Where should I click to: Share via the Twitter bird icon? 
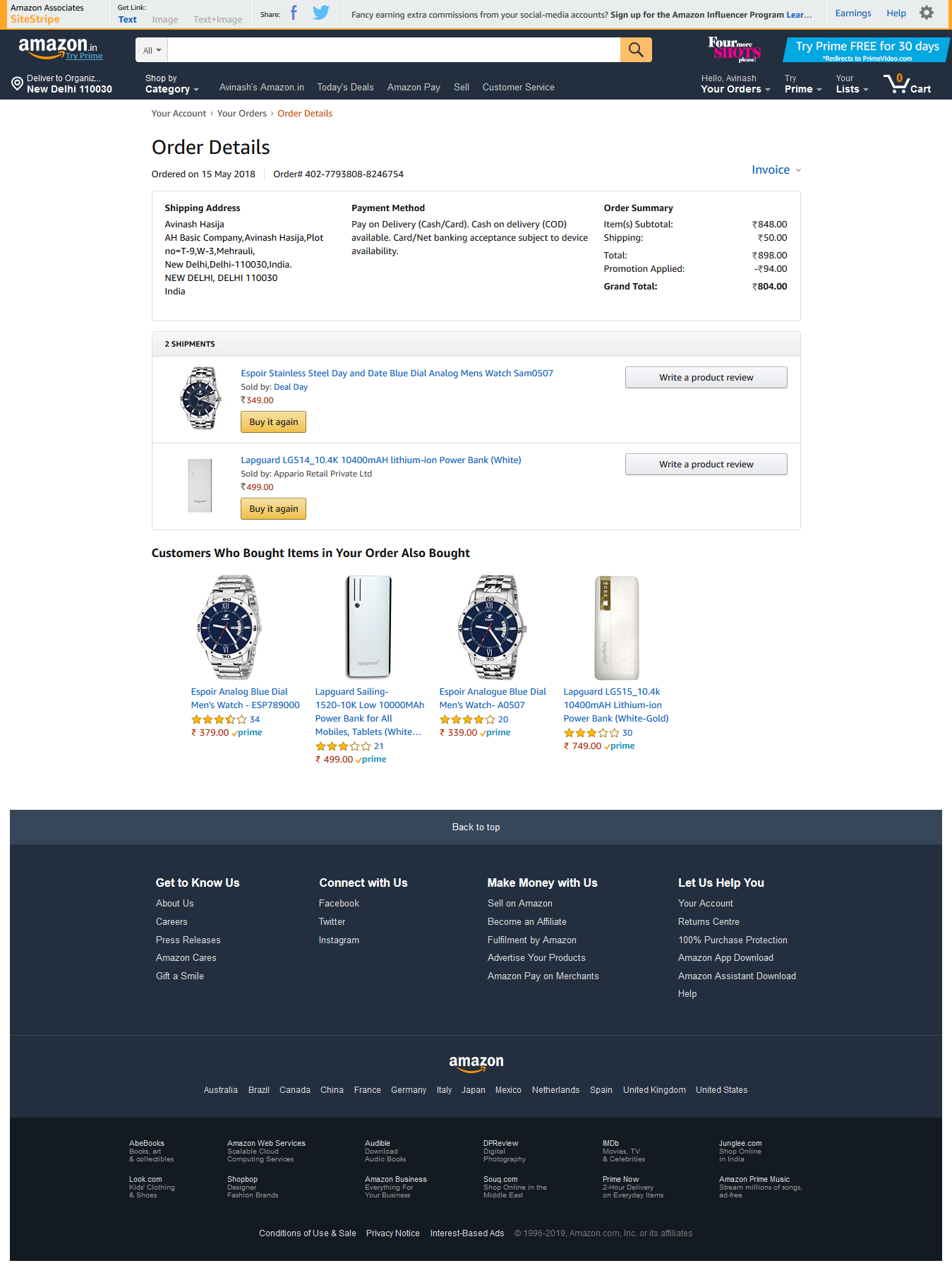tap(321, 13)
